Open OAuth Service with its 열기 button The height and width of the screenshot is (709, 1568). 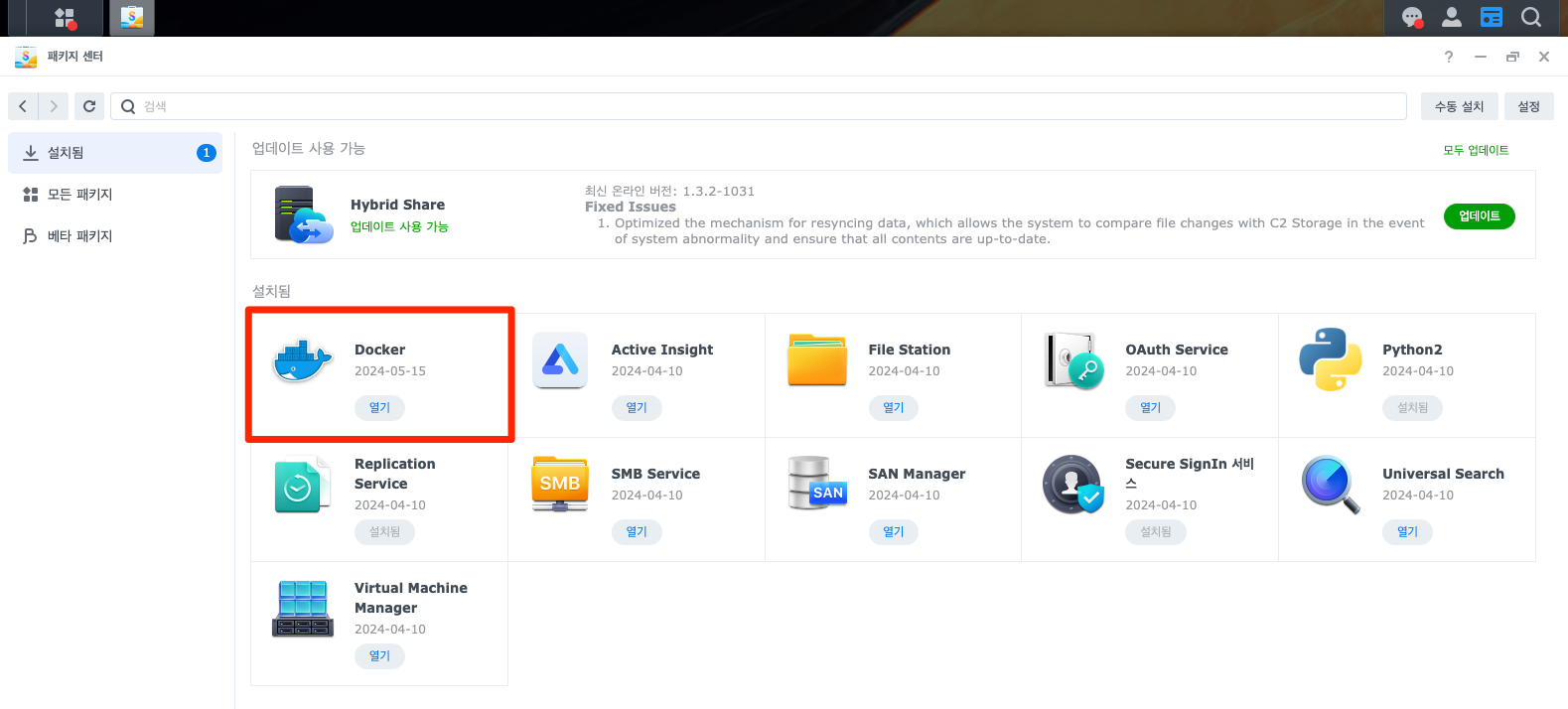1150,407
